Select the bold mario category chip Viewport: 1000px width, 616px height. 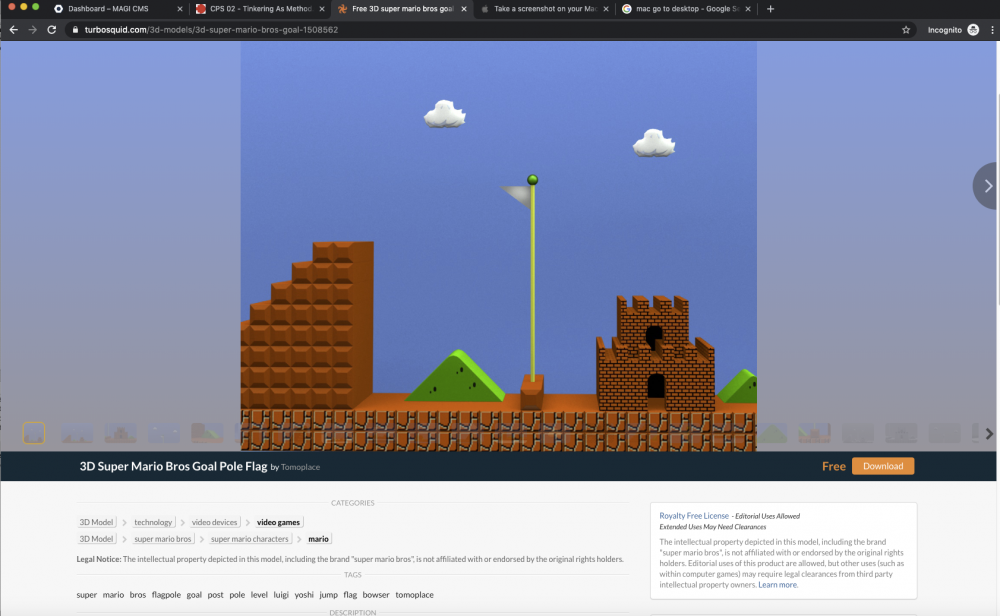click(318, 539)
